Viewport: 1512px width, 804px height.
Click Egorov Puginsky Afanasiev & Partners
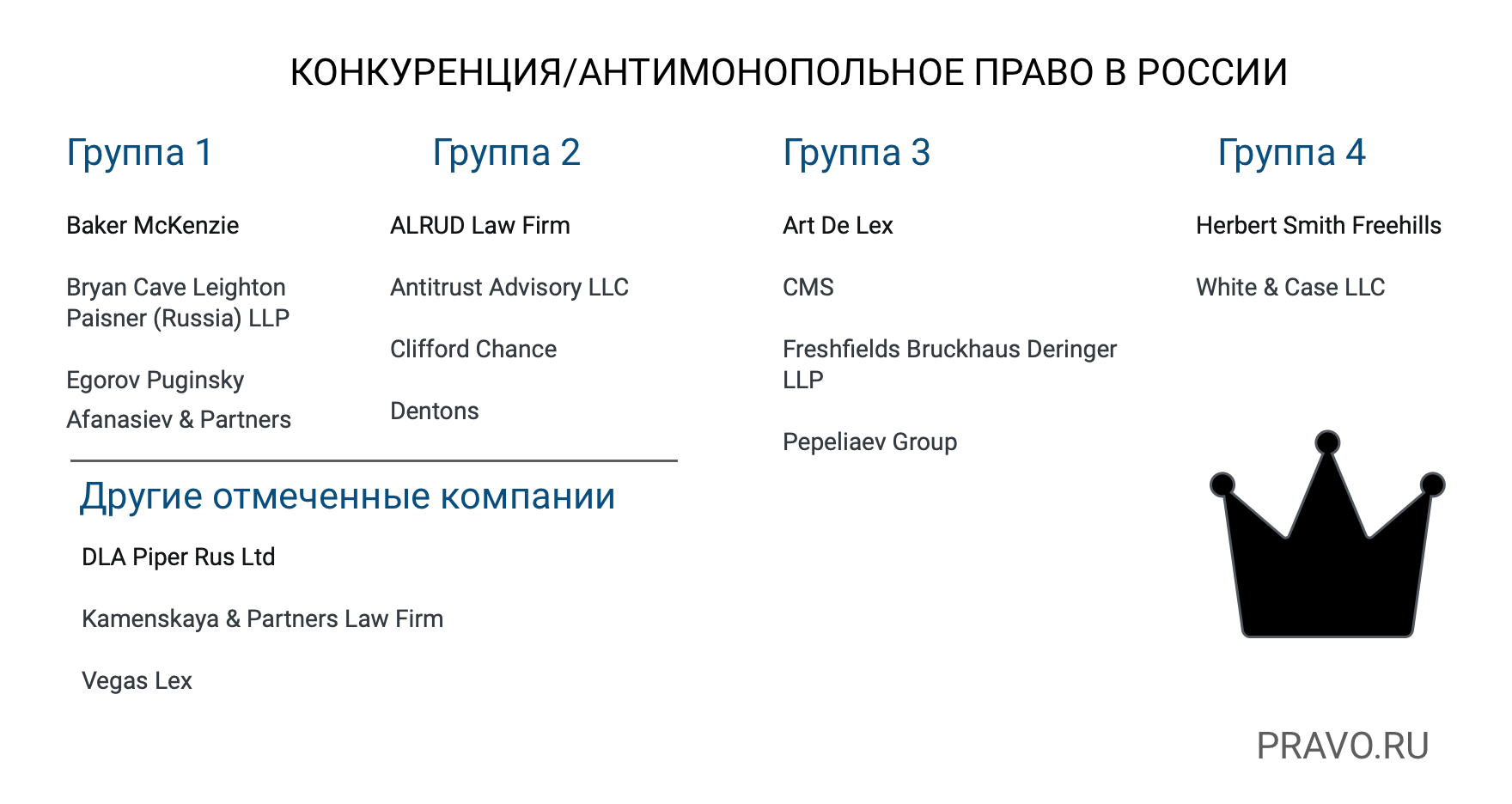tap(179, 399)
